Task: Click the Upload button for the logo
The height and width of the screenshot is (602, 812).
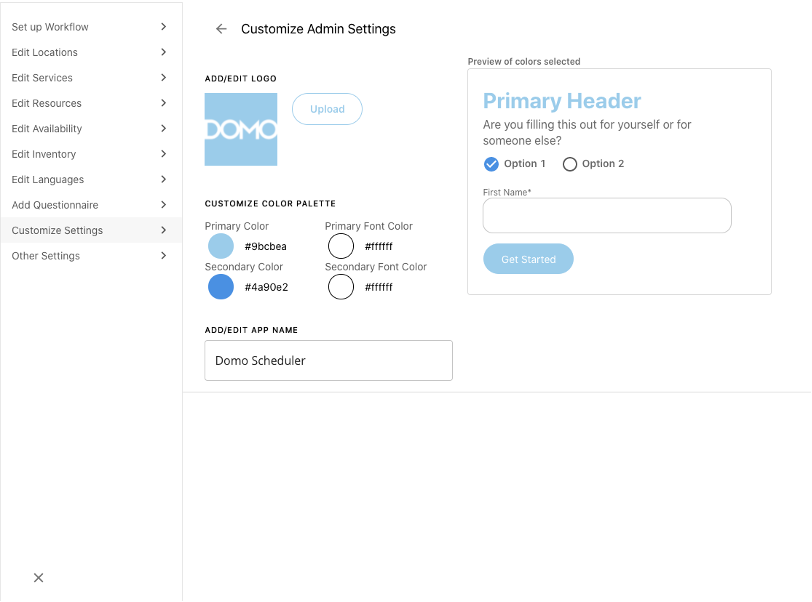Action: click(327, 110)
